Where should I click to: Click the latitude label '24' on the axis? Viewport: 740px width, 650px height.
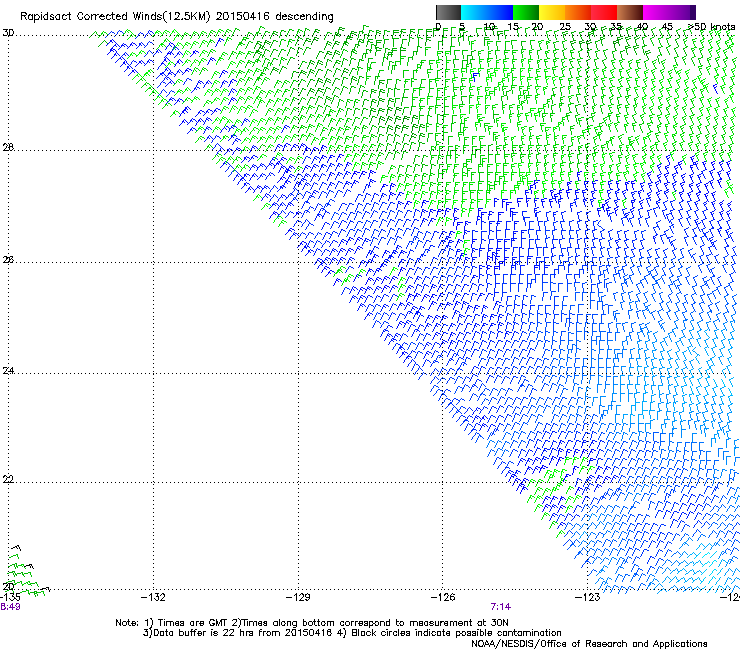click(x=8, y=371)
